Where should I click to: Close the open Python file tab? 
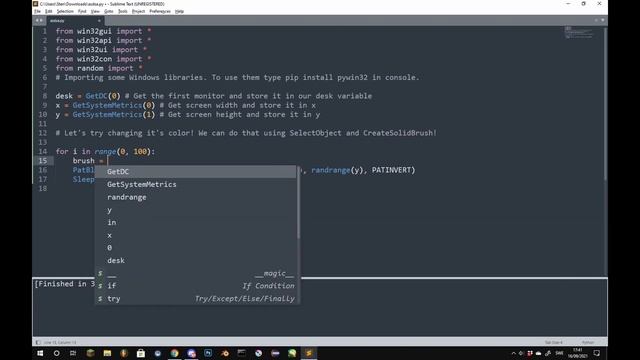(x=99, y=20)
